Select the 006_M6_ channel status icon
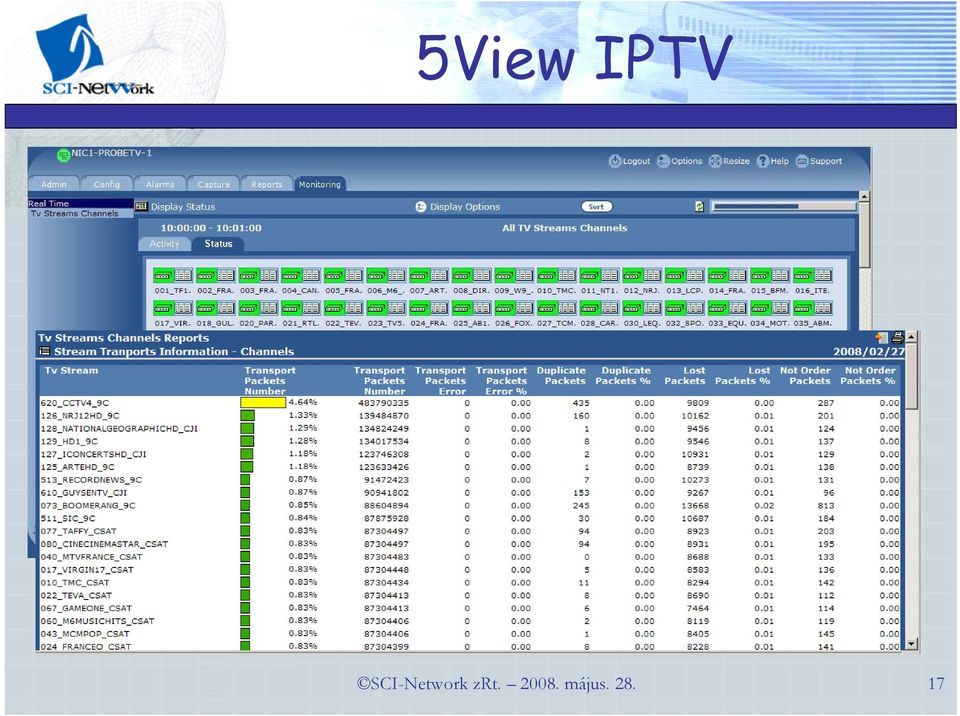This screenshot has height=716, width=960. (386, 275)
